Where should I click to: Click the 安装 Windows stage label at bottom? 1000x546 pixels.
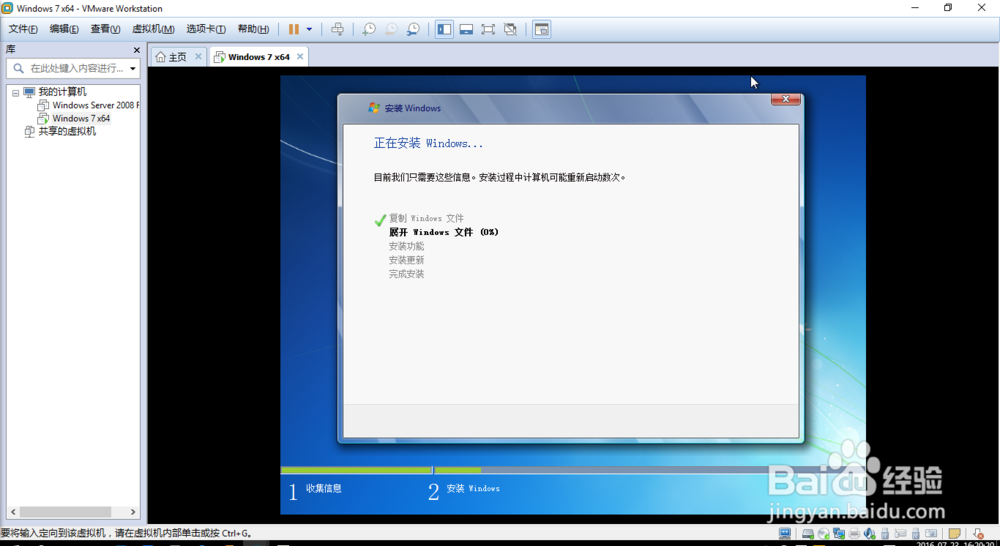(x=473, y=489)
